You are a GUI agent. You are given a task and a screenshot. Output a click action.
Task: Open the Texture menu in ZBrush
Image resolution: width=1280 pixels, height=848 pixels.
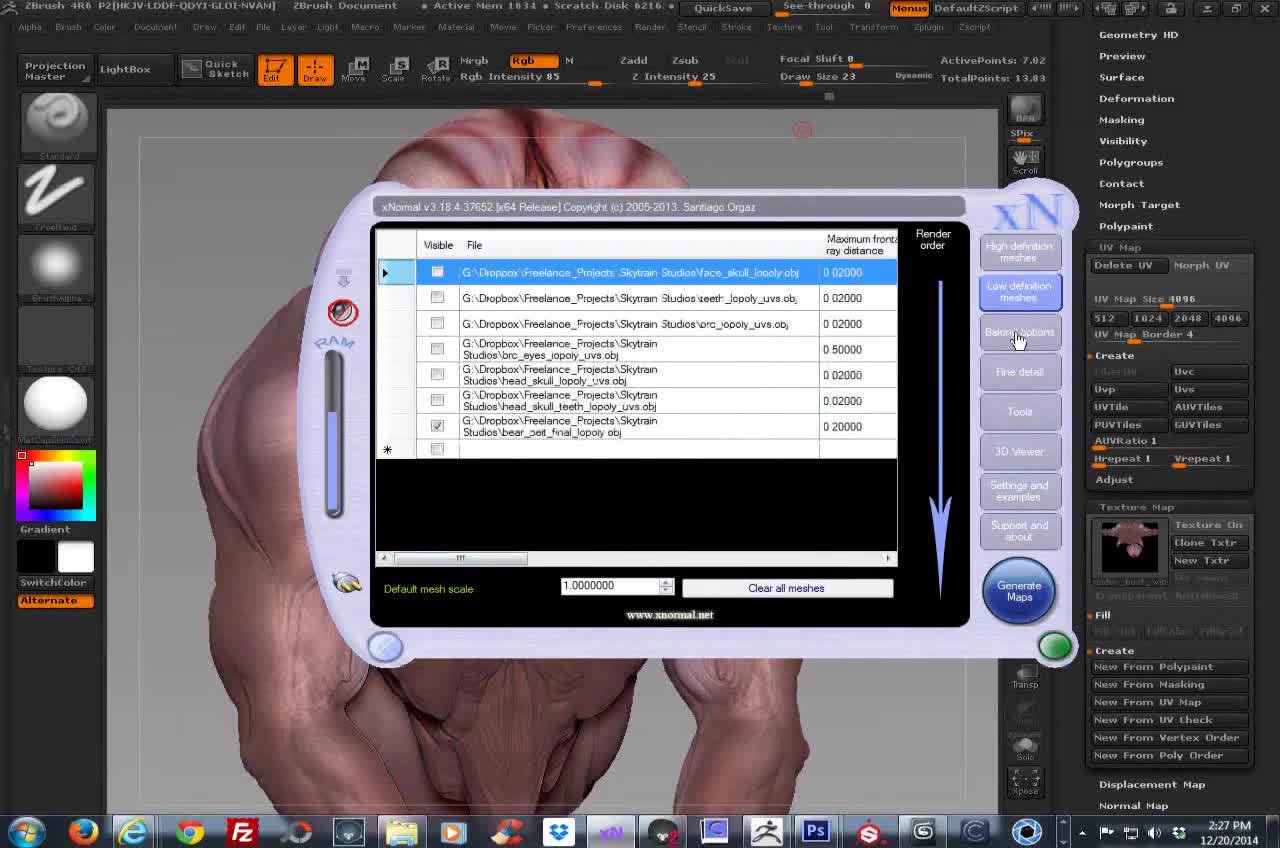click(785, 27)
